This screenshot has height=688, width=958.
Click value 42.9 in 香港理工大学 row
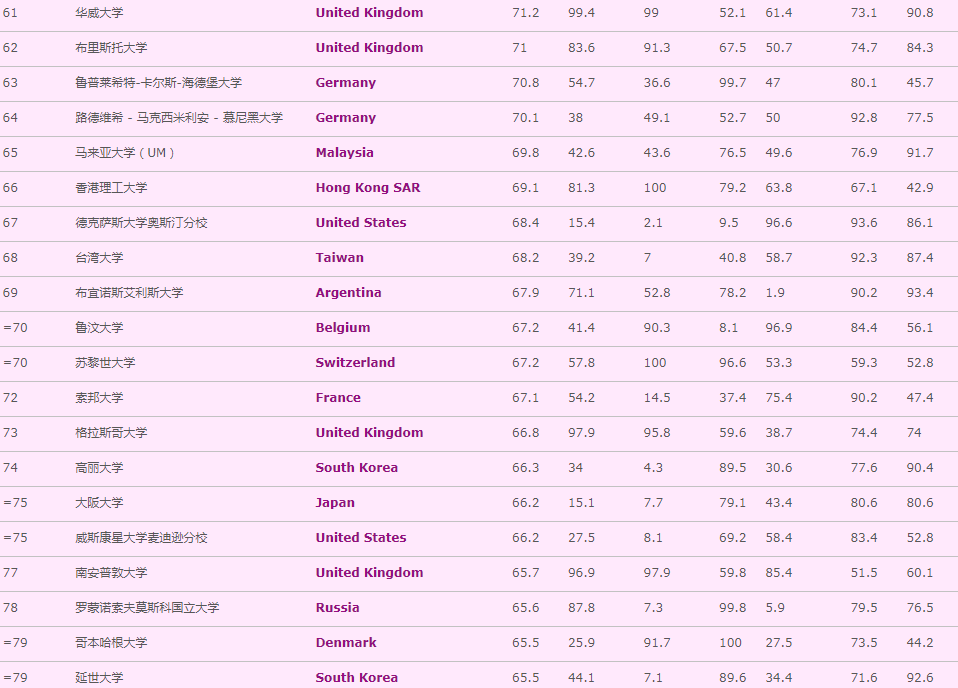pyautogui.click(x=920, y=188)
